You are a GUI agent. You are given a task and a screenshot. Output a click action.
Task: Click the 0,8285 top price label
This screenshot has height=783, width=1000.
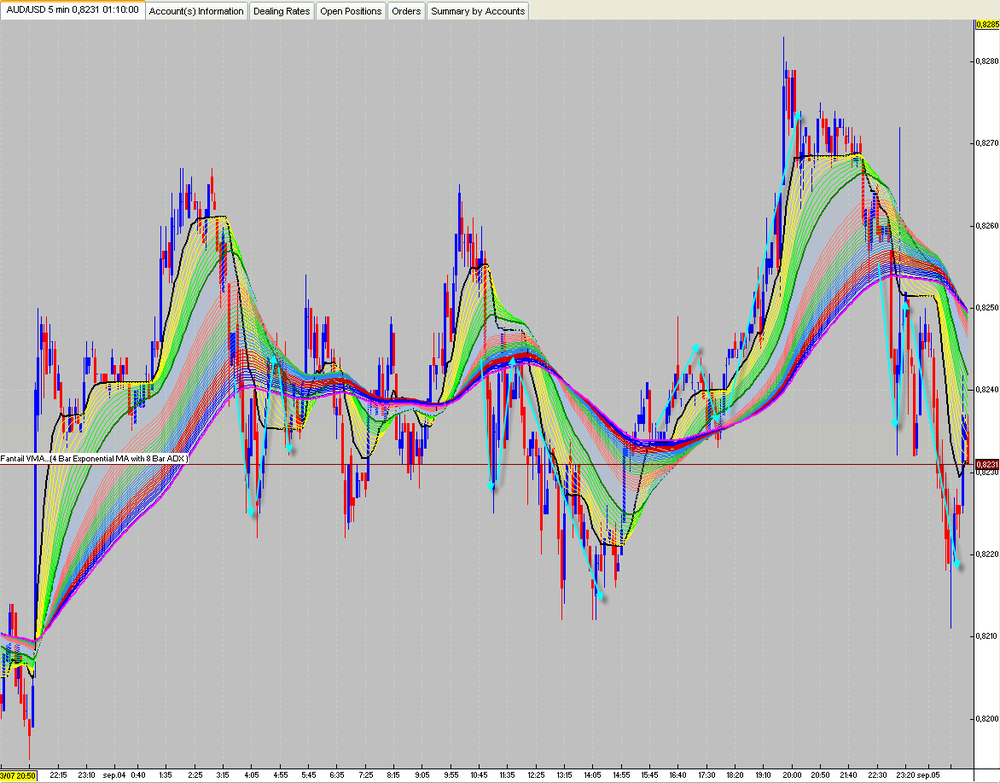click(987, 24)
